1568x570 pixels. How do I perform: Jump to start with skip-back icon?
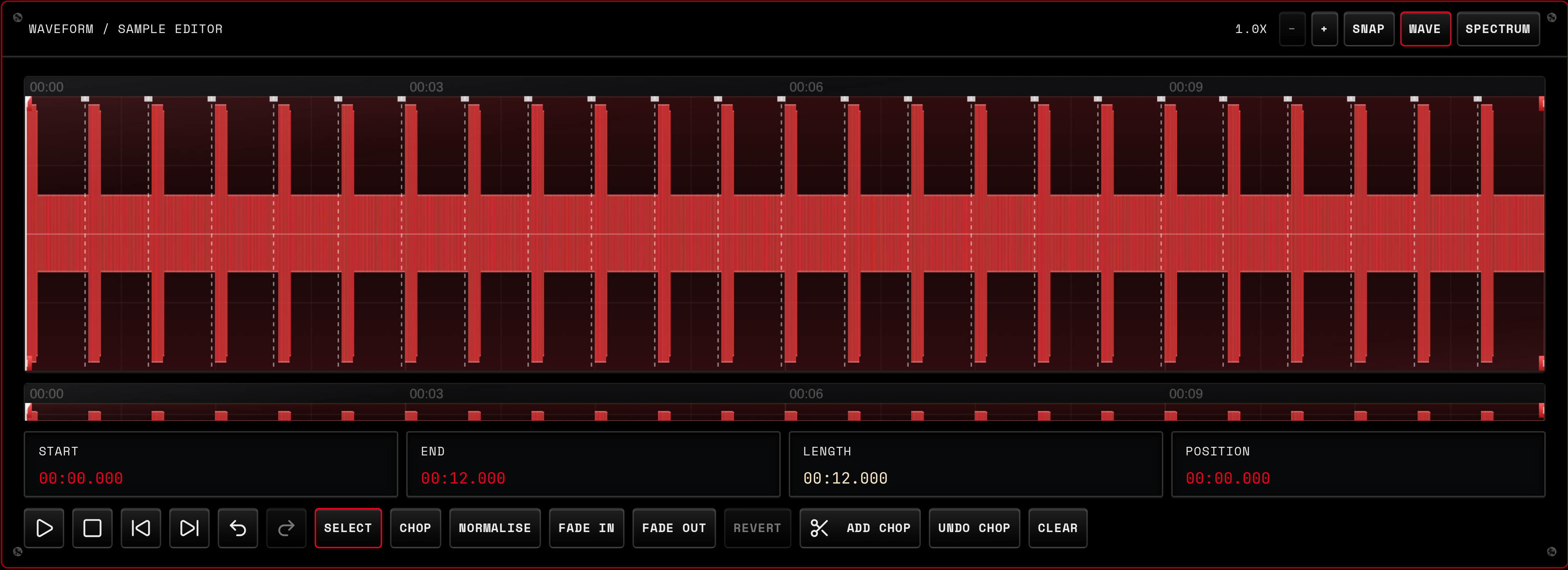pyautogui.click(x=140, y=528)
